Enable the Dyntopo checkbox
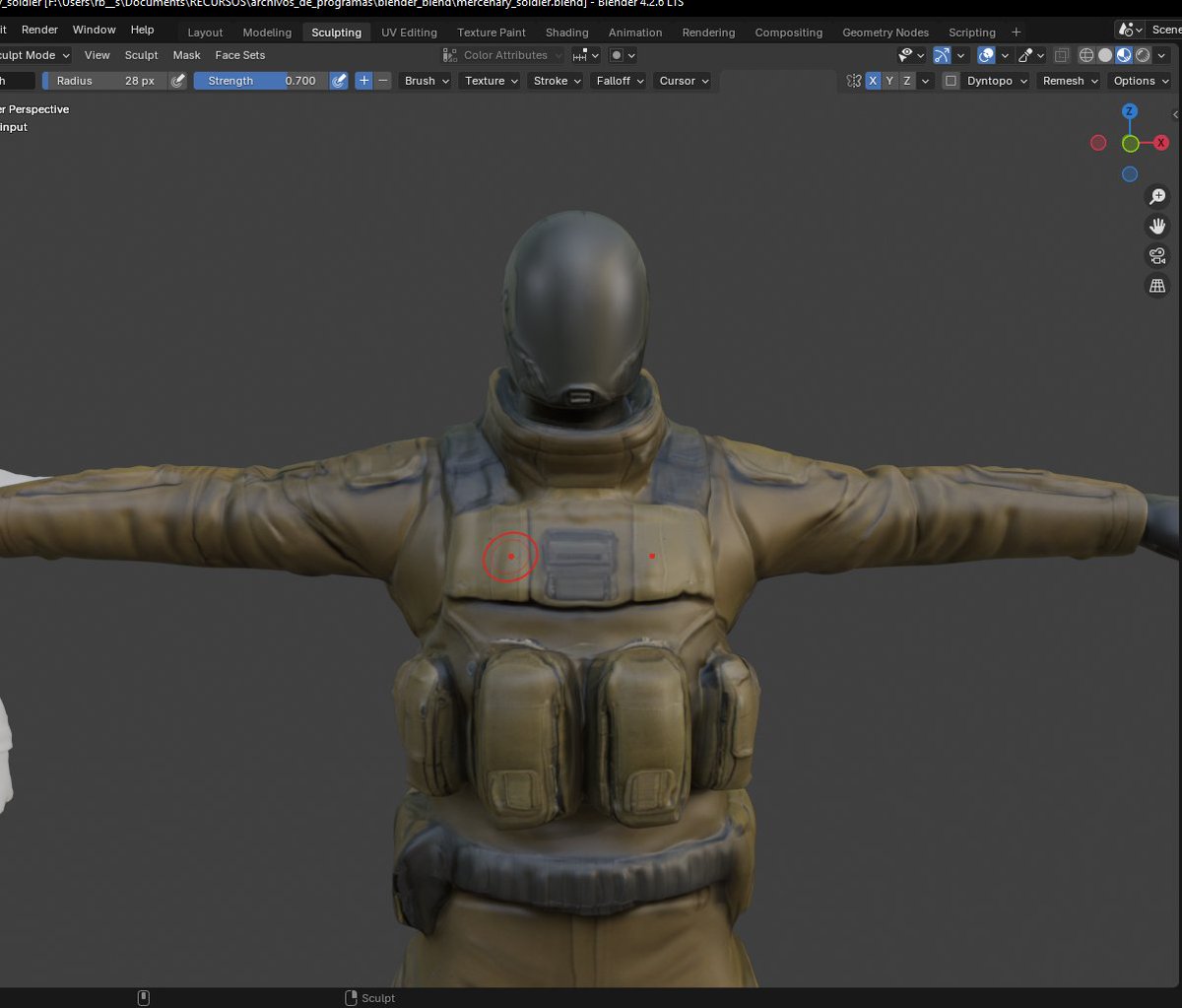This screenshot has height=1008, width=1182. 951,81
